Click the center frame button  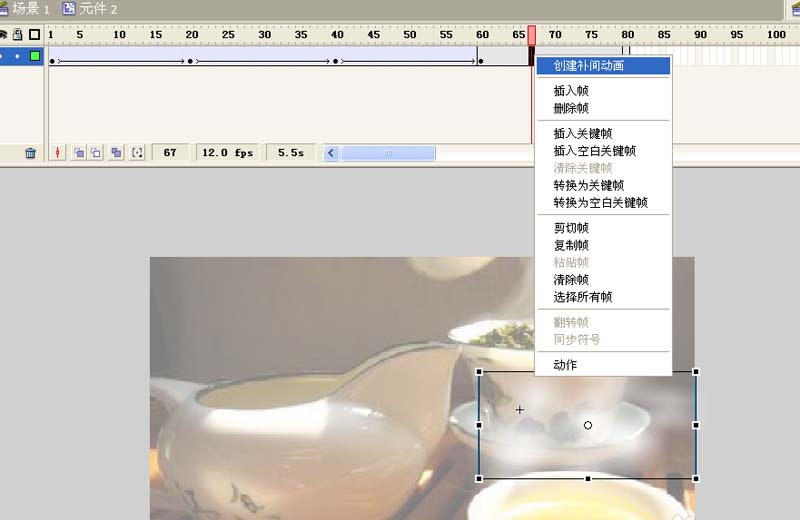click(x=58, y=153)
